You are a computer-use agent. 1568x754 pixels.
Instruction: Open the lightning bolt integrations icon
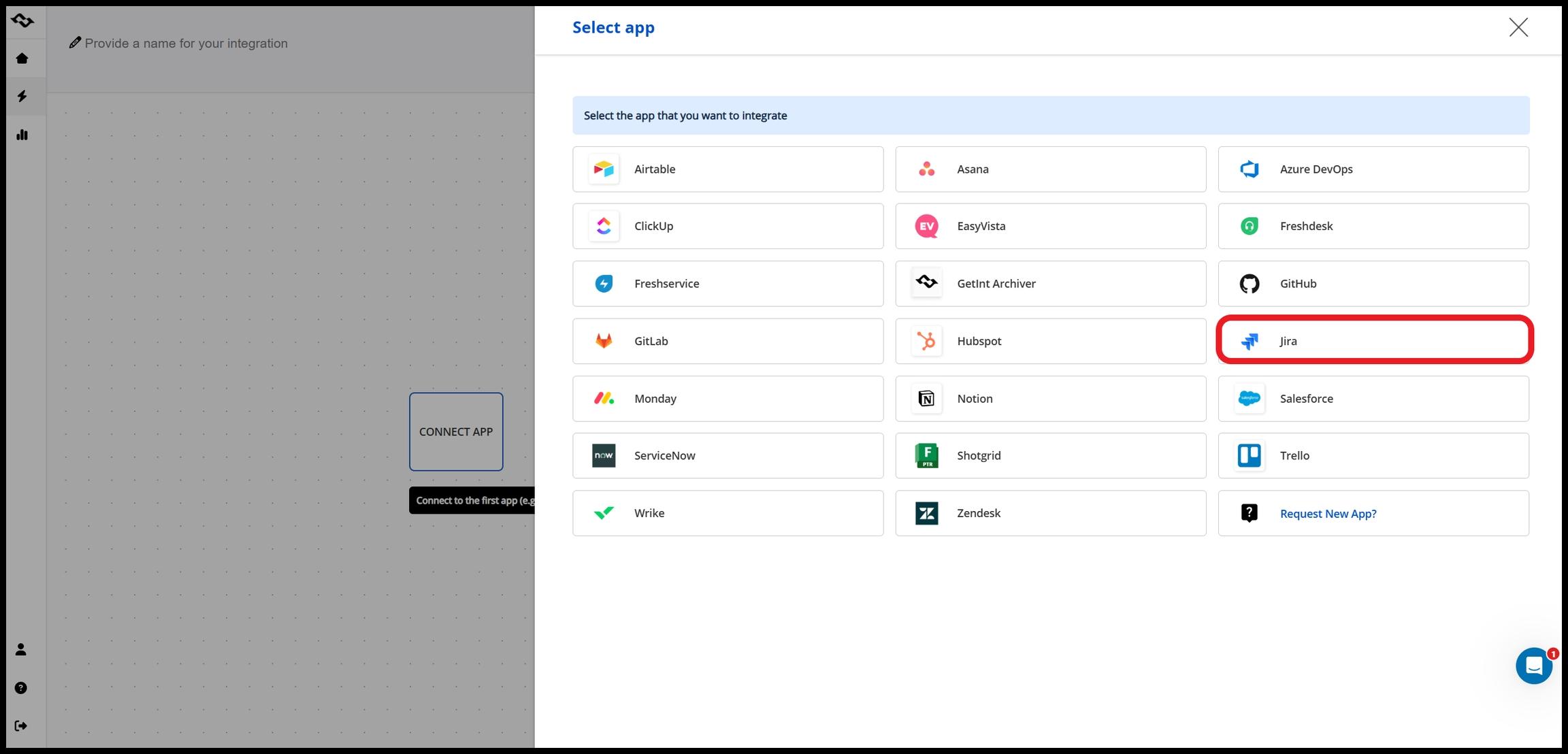click(x=22, y=96)
